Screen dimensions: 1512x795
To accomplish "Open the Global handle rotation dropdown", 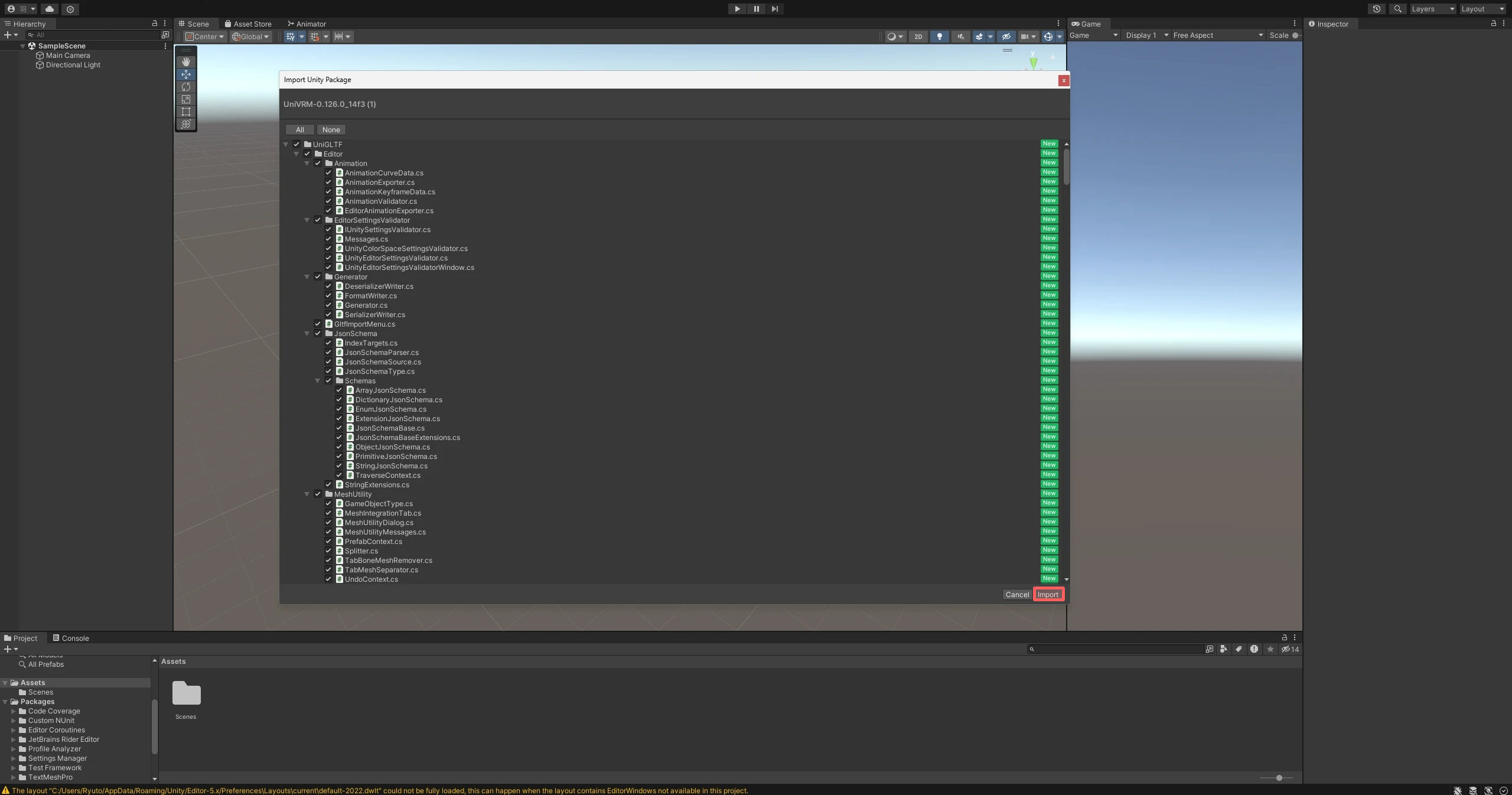I will pos(250,37).
